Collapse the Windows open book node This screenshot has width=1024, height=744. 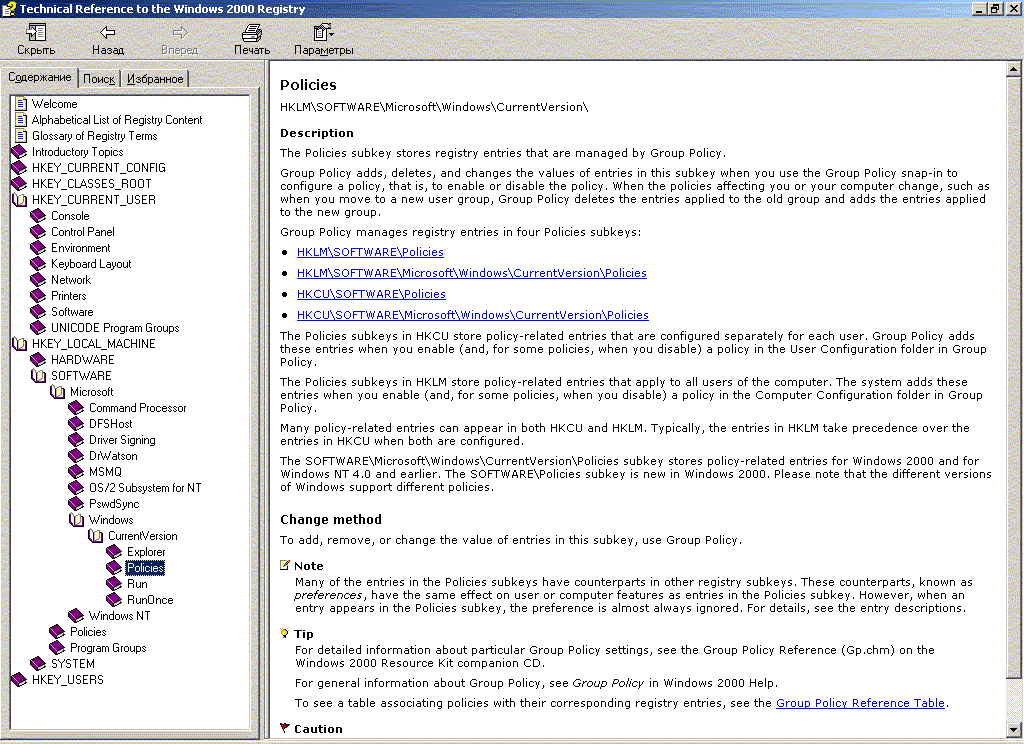(76, 520)
